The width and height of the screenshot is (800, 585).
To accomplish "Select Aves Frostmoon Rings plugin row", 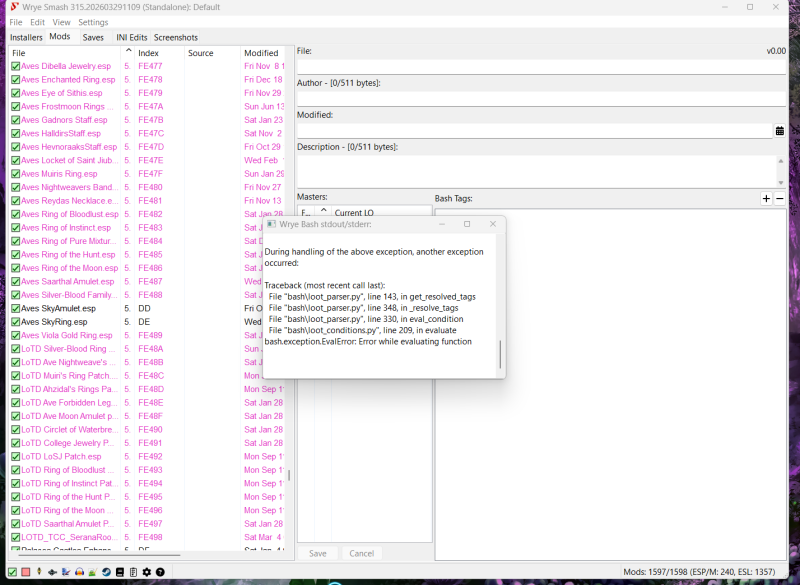I will click(x=147, y=107).
